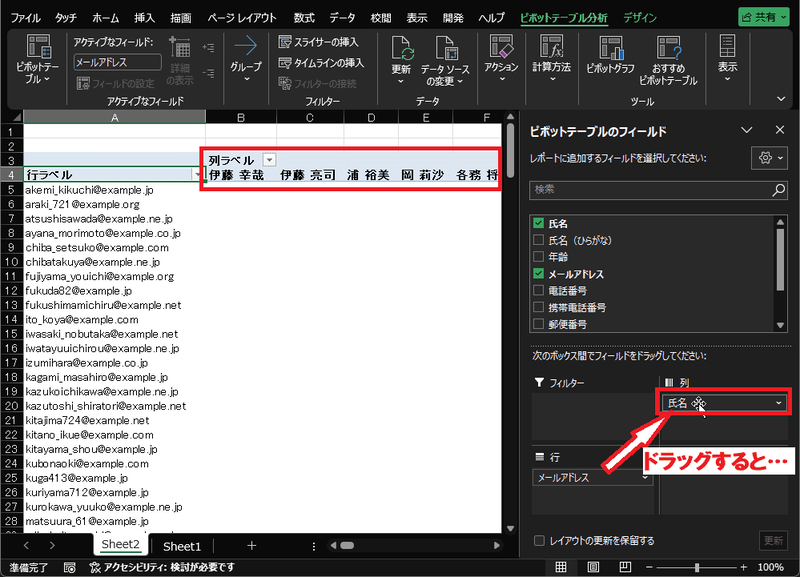800x577 pixels.
Task: Switch to Normal view in status bar
Action: click(x=561, y=567)
